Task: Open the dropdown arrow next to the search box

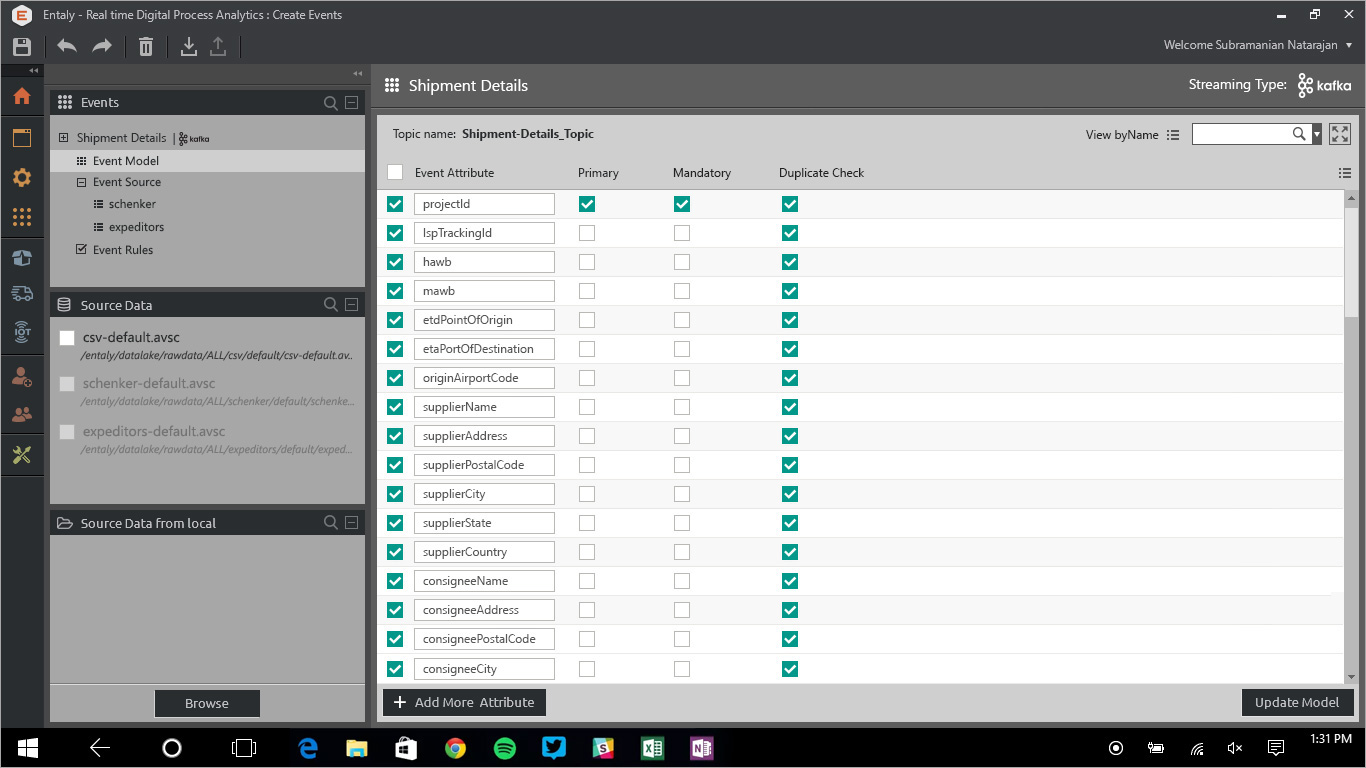Action: click(x=1317, y=134)
